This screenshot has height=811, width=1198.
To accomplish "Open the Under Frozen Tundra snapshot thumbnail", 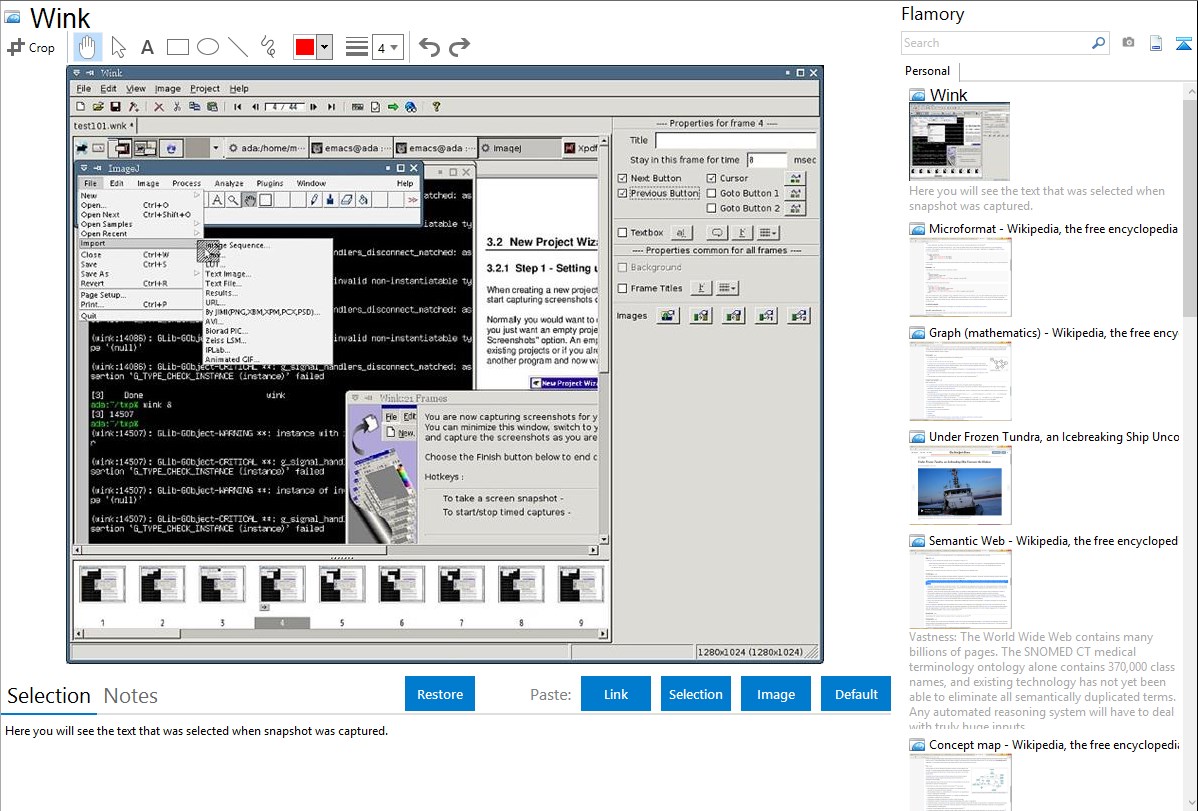I will [960, 485].
